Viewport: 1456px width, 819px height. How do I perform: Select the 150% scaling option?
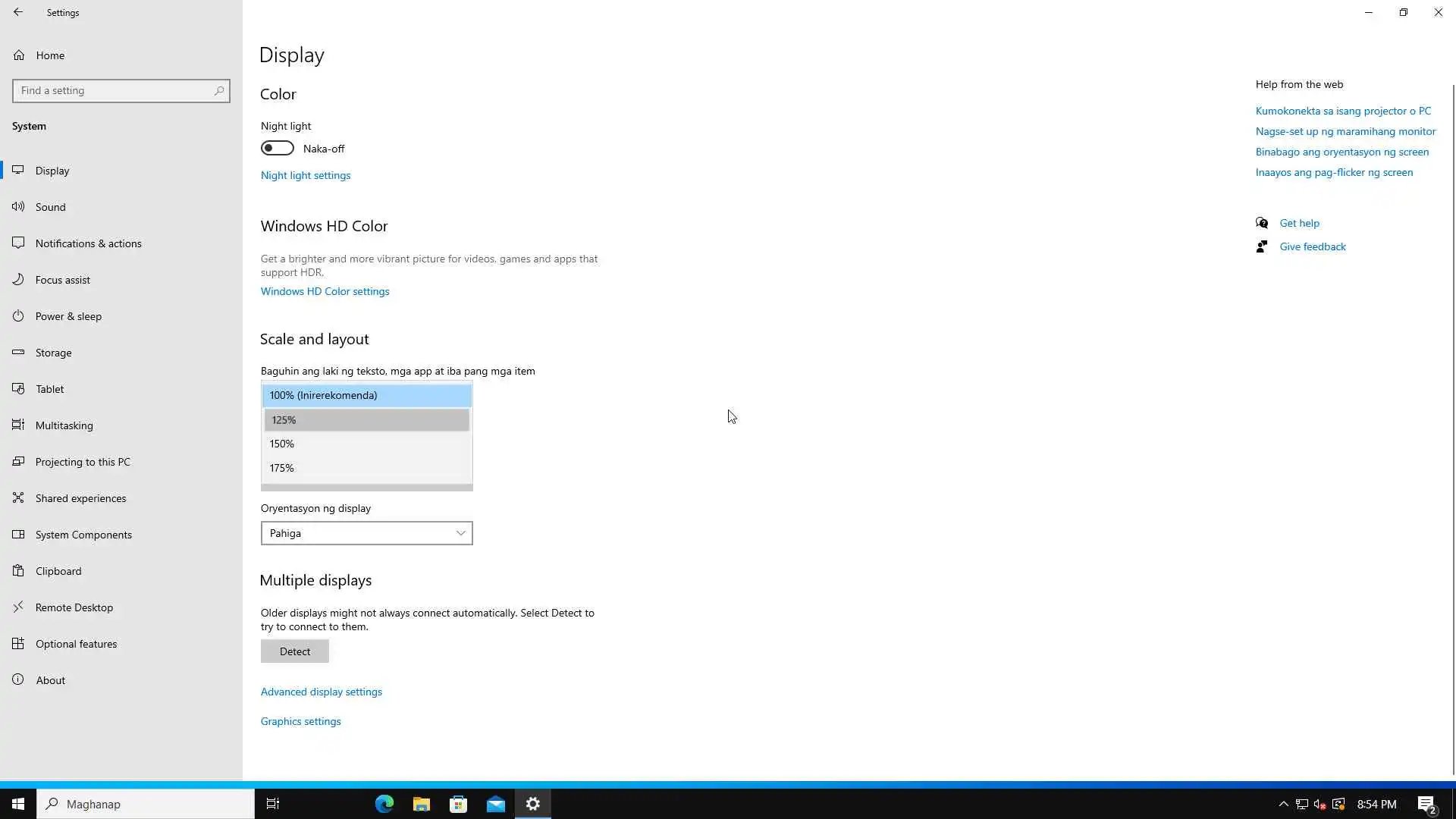tap(366, 444)
